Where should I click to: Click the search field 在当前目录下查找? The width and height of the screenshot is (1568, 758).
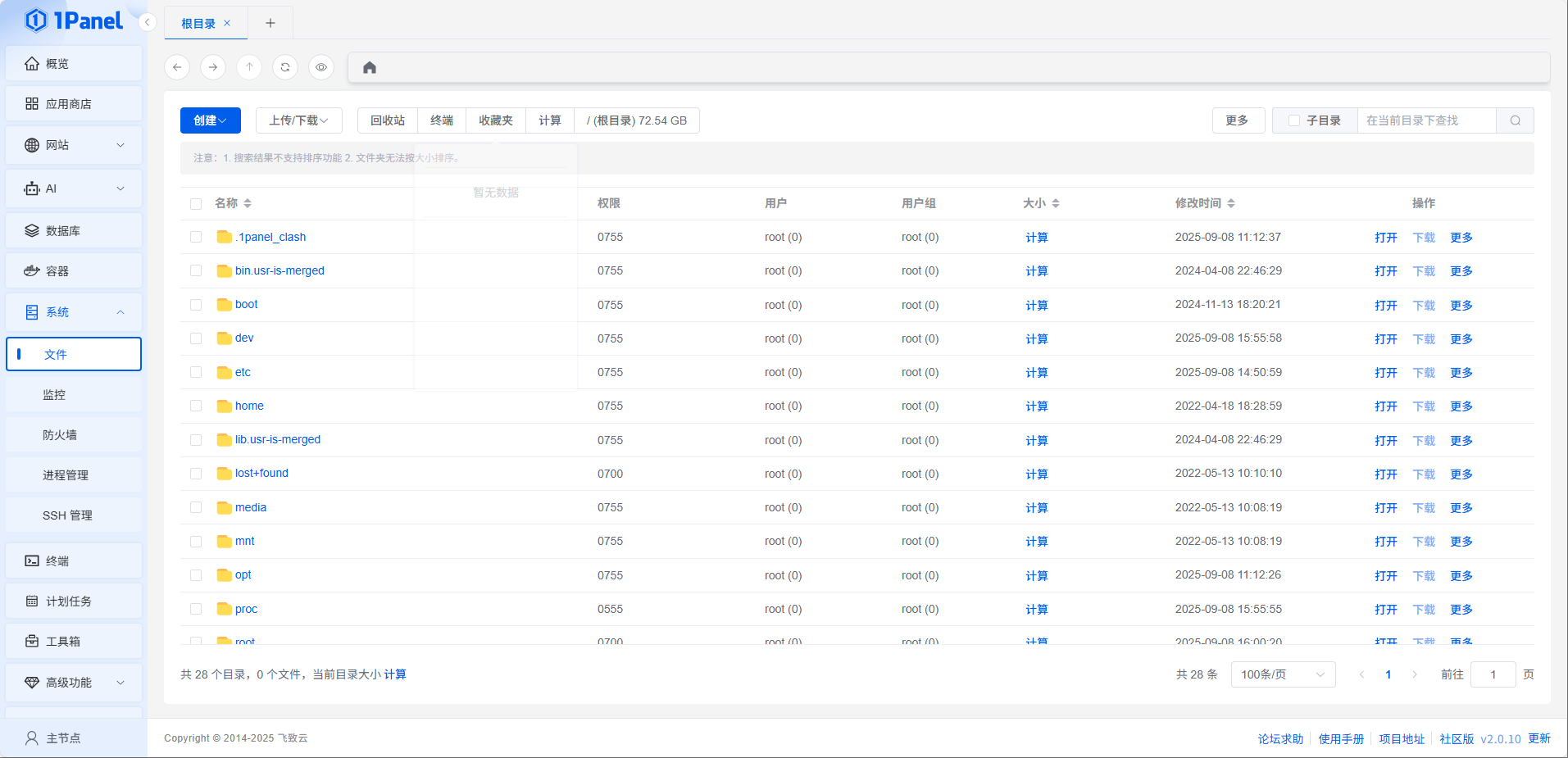tap(1426, 120)
